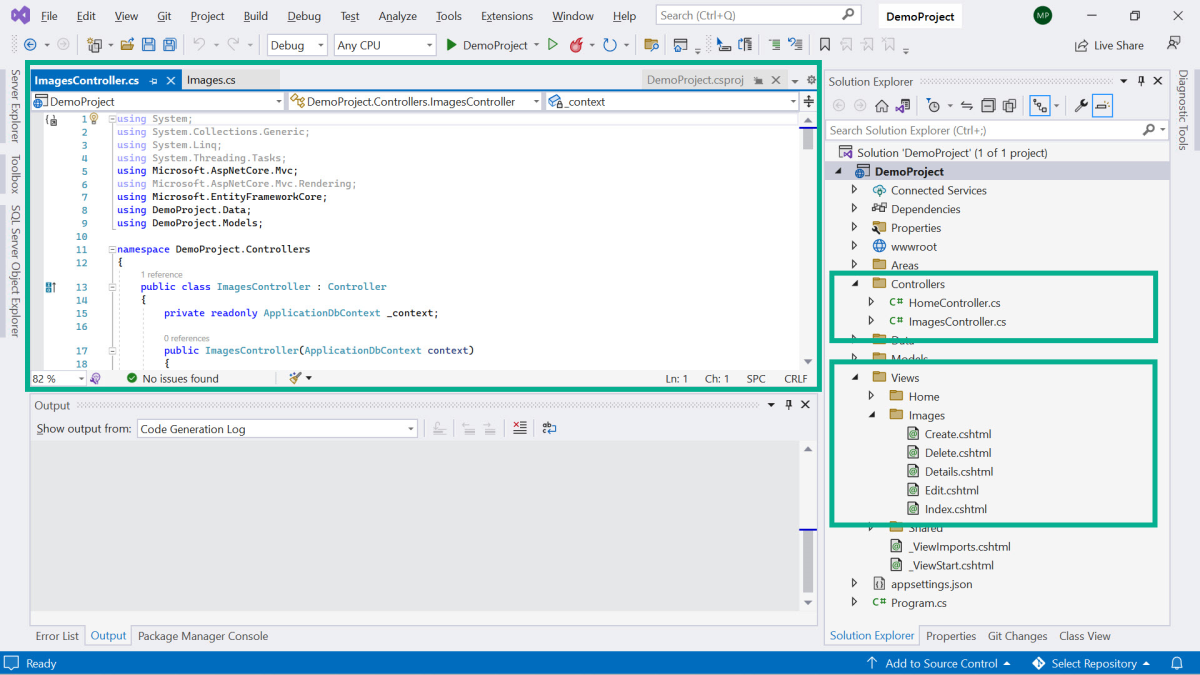Toggle word wrap in the Output window
The image size is (1200, 675).
coord(549,428)
